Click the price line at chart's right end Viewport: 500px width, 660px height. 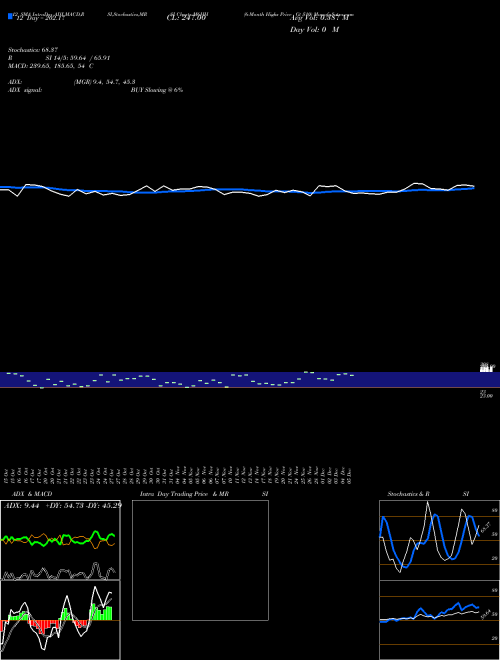tap(472, 186)
